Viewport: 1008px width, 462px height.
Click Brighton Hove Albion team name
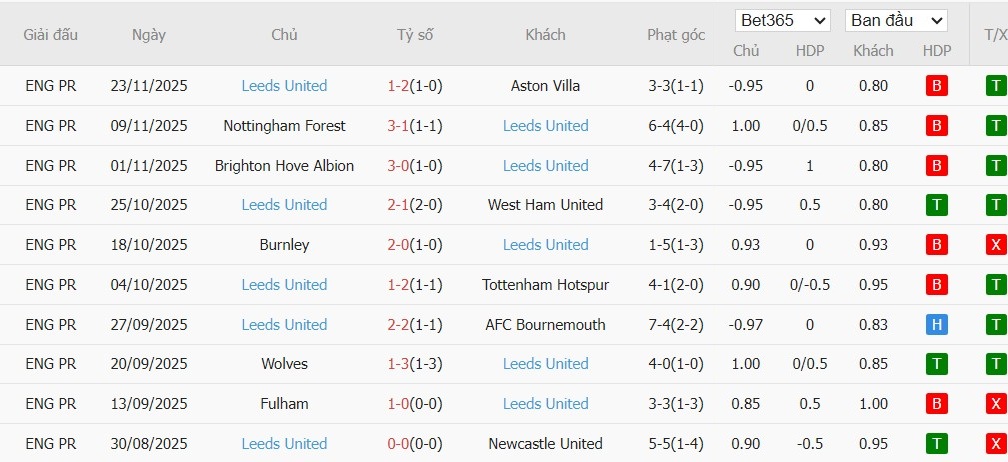pos(284,166)
